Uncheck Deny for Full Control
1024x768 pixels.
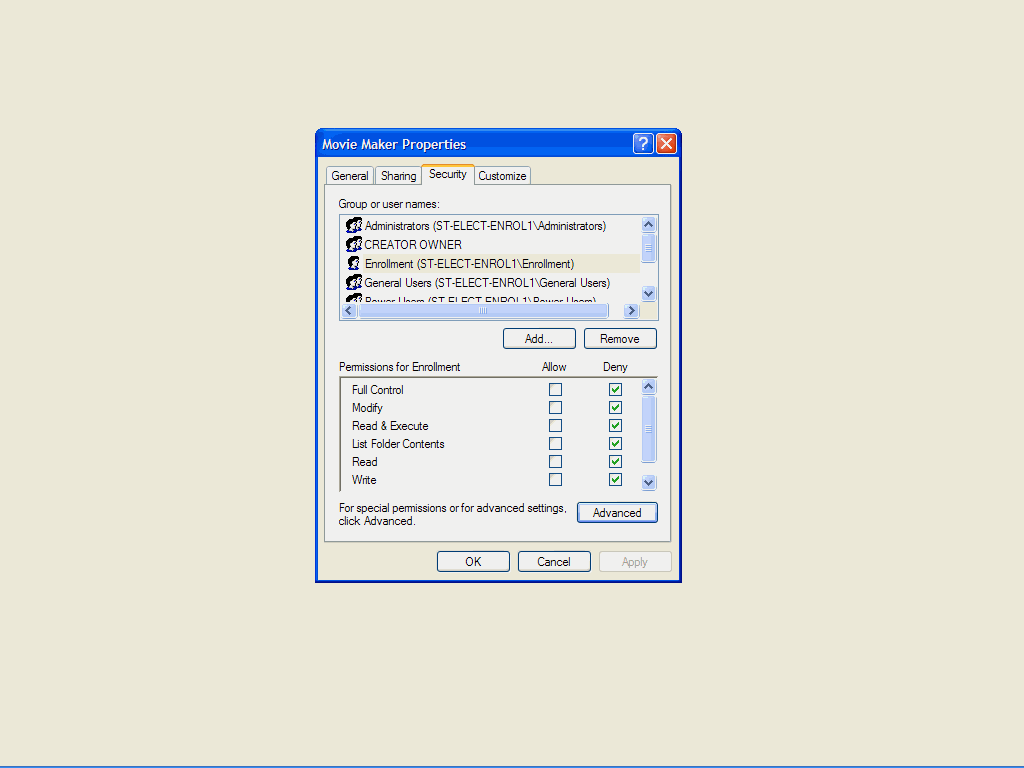(x=615, y=389)
